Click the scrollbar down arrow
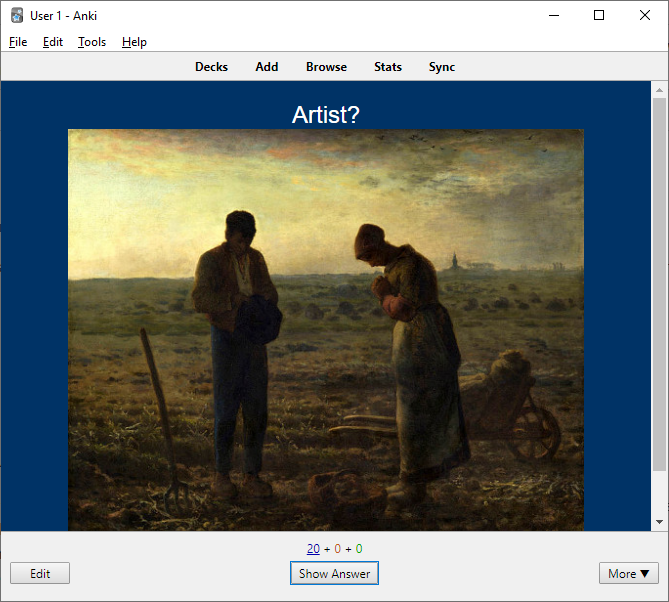 [659, 522]
